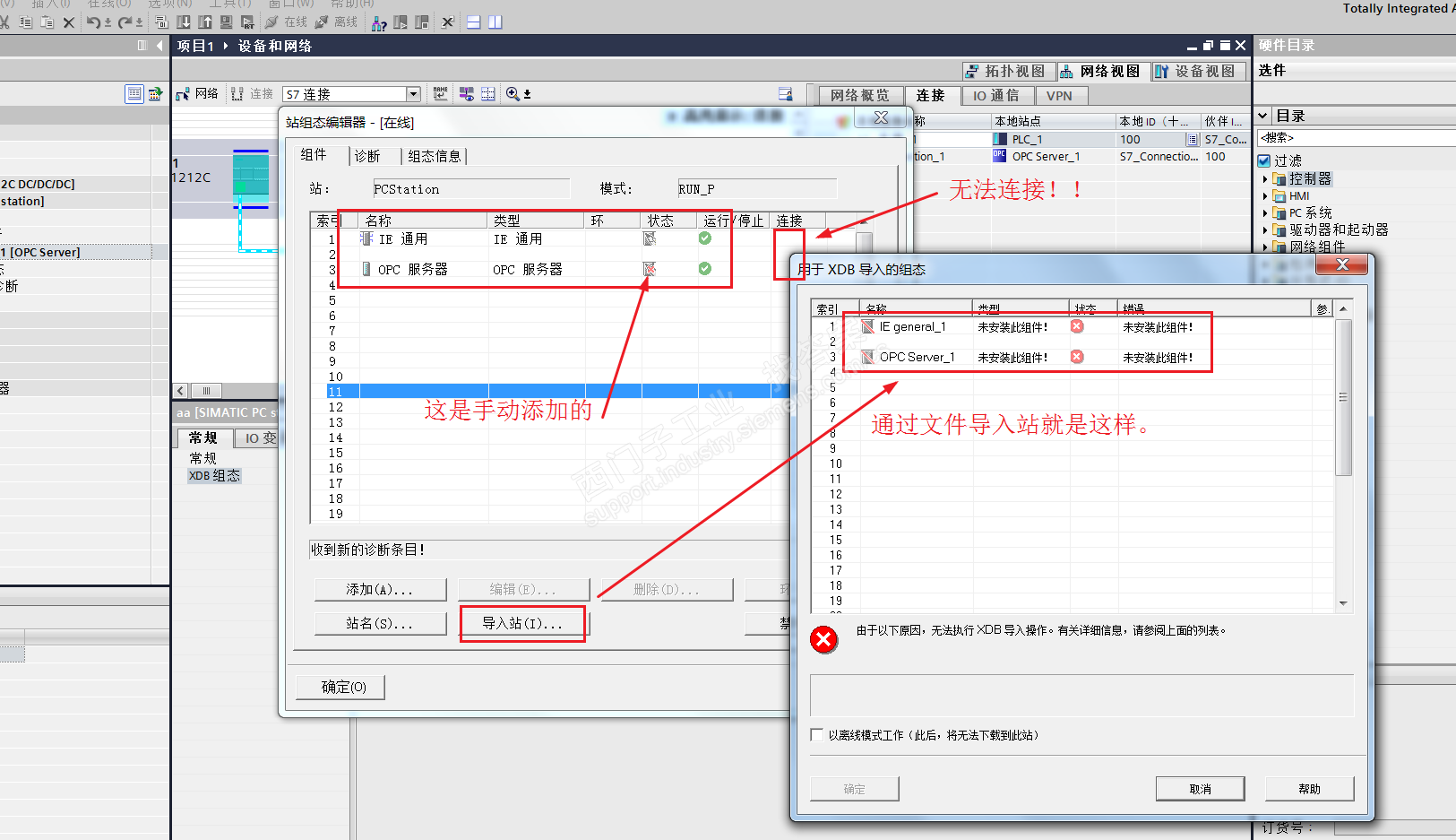
Task: Click the Start CPU icon in the toolbar
Action: [401, 22]
